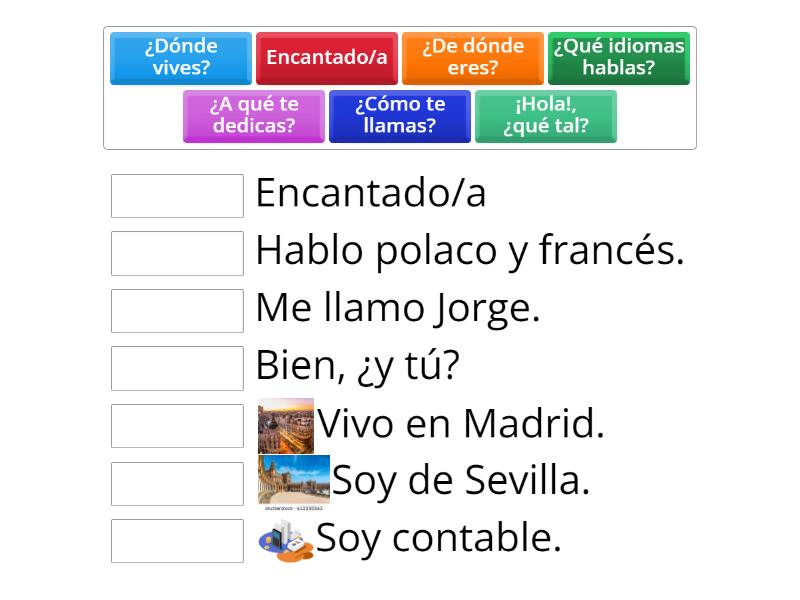
Task: Select the blue "¿Dónde vives?" tile
Action: point(181,58)
